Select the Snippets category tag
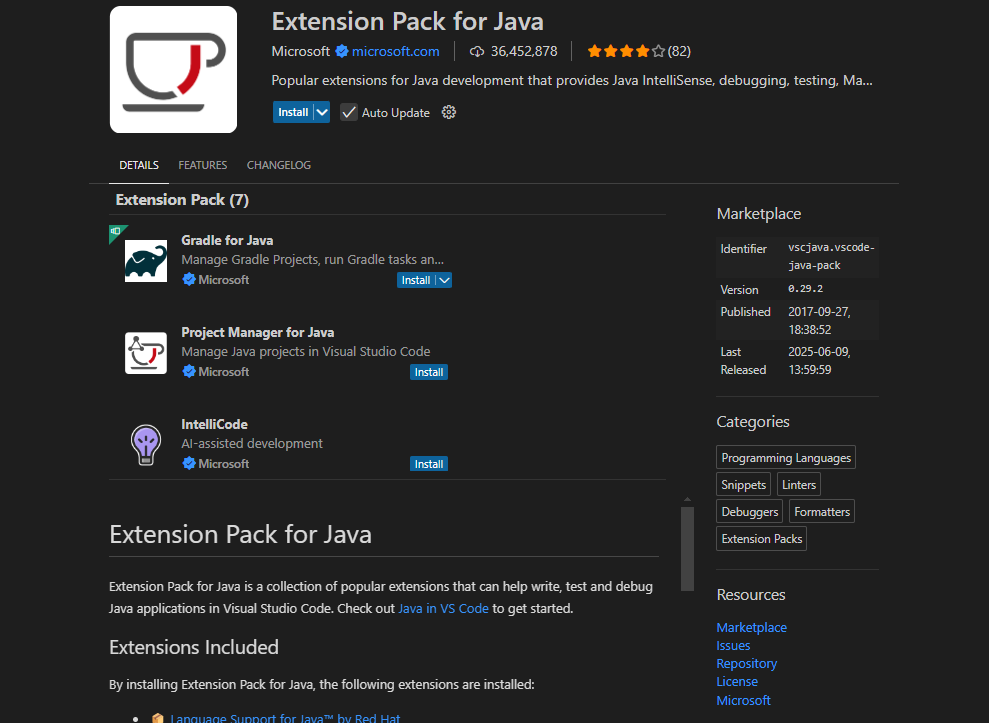 (x=744, y=485)
